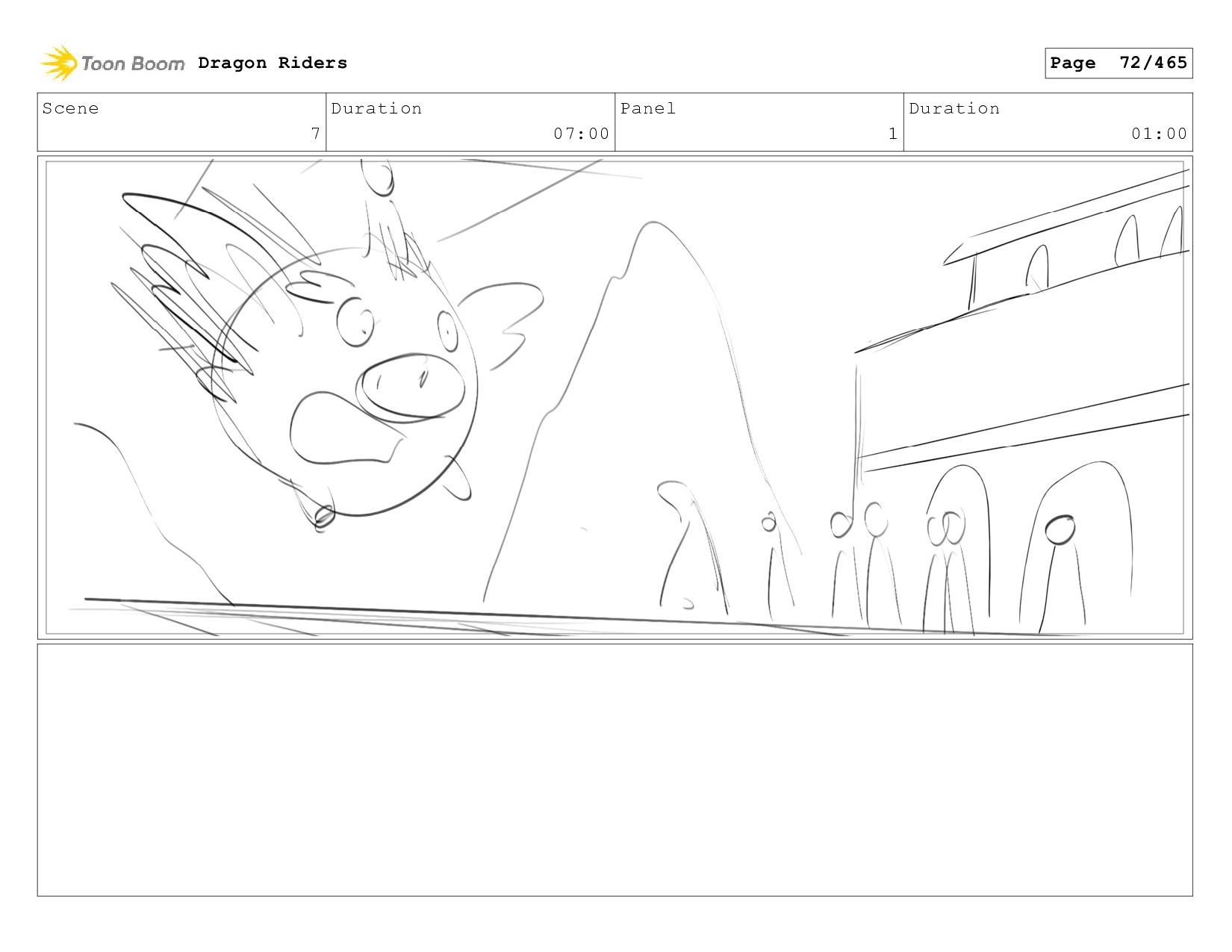1232x952 pixels.
Task: Select the scene duration value '07:00'
Action: click(581, 134)
